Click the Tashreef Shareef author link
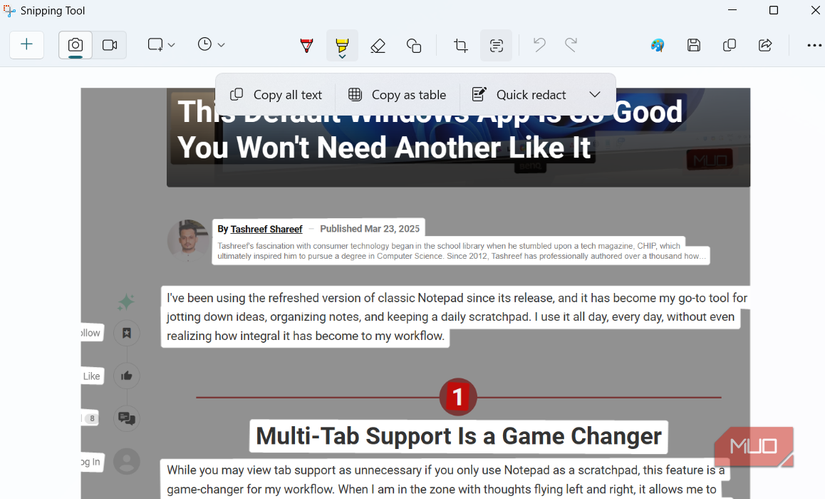825x499 pixels. [266, 229]
